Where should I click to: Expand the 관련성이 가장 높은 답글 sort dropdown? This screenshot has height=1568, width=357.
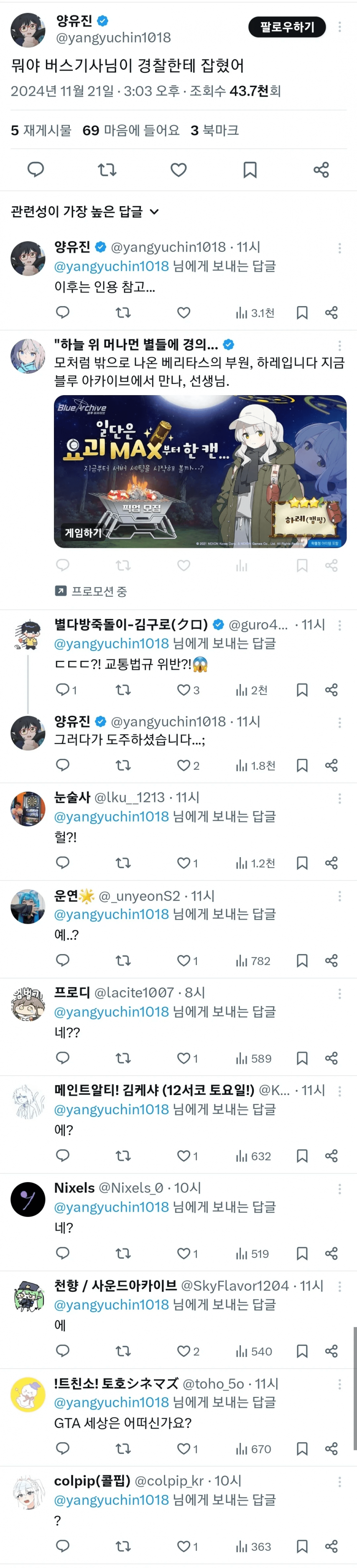[x=85, y=212]
